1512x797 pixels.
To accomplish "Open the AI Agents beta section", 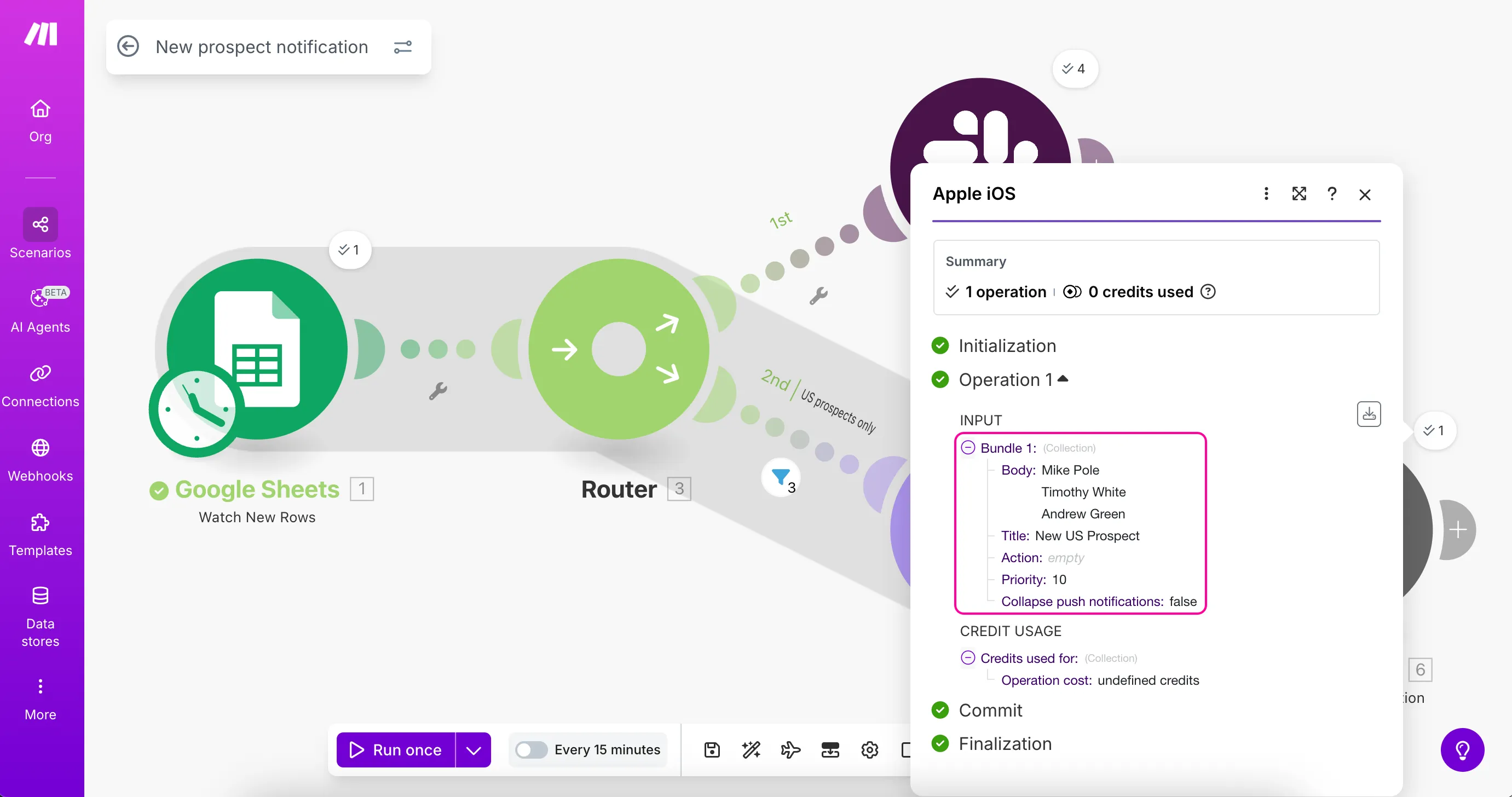I will 41,310.
